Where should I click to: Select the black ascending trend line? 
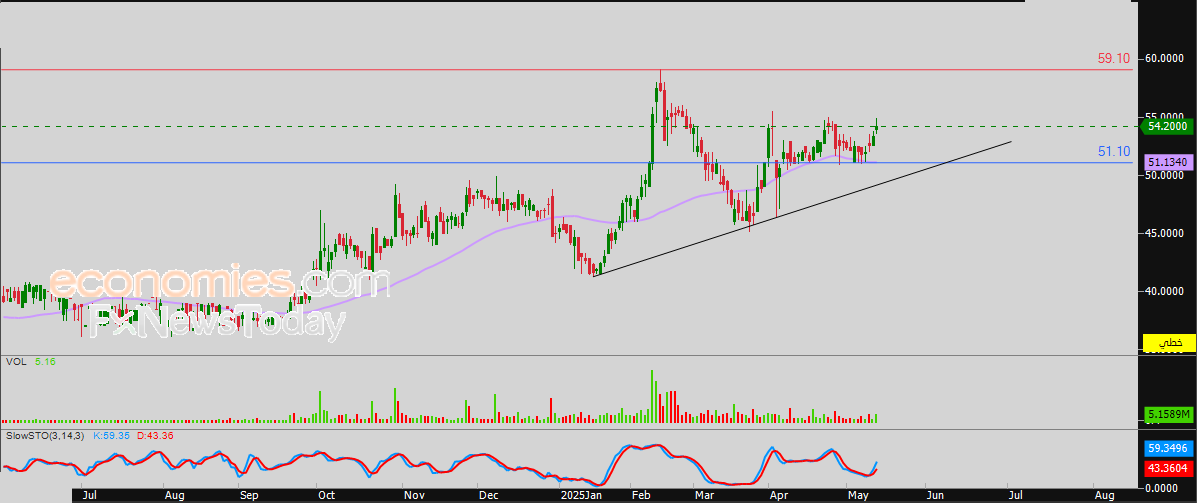(802, 208)
